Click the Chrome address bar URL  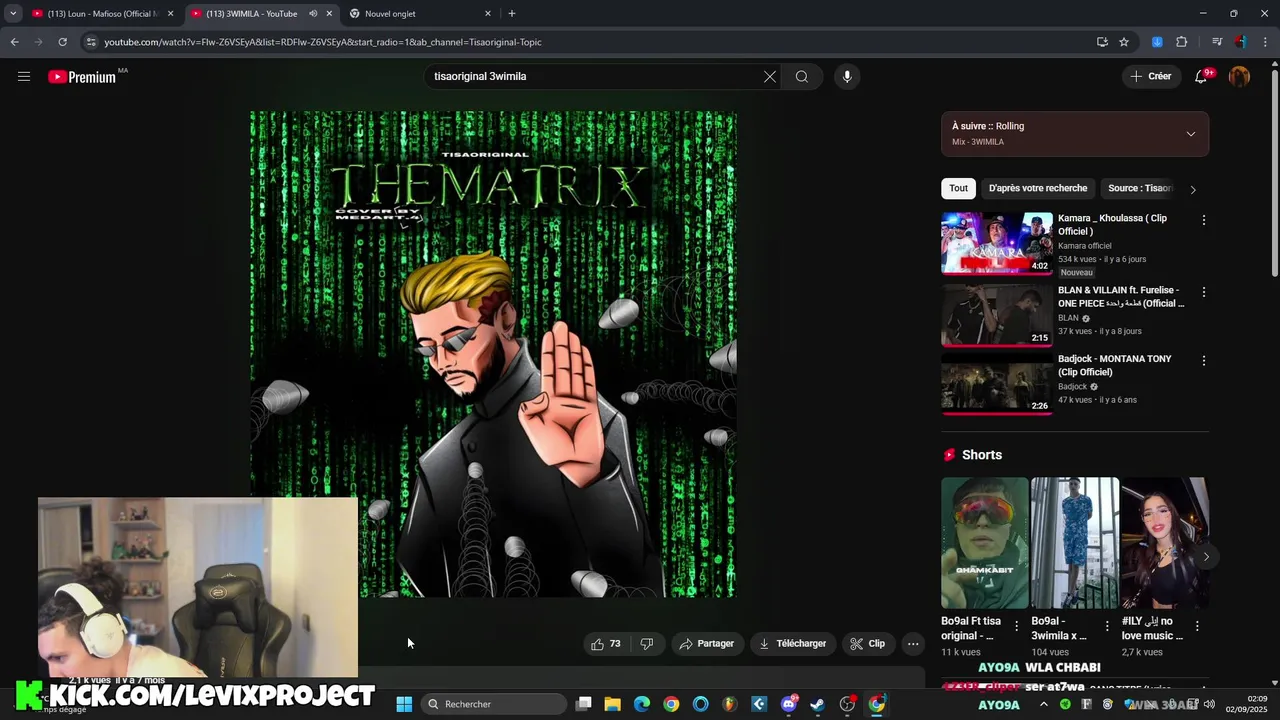pos(323,42)
